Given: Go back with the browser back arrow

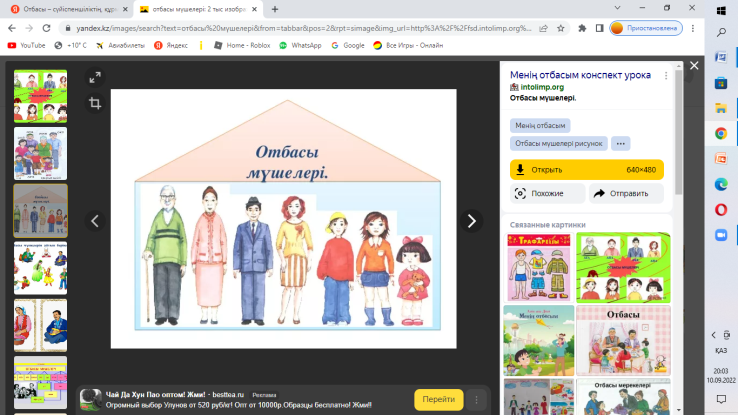Looking at the screenshot, I should pos(12,28).
